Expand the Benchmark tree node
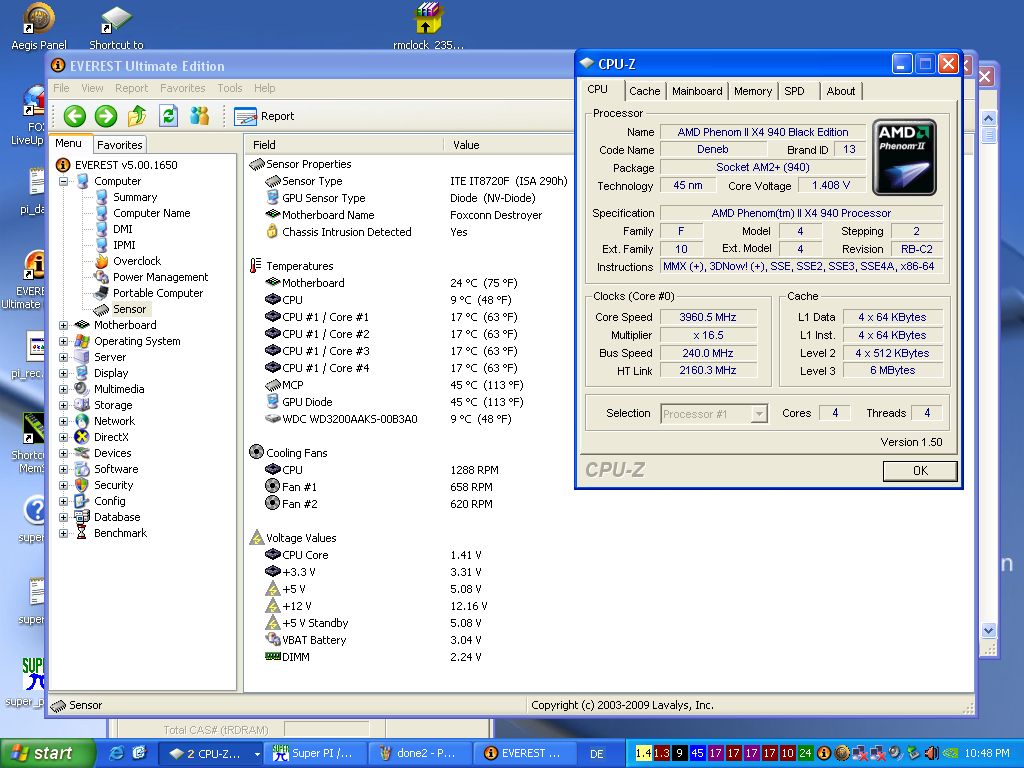 pyautogui.click(x=63, y=534)
